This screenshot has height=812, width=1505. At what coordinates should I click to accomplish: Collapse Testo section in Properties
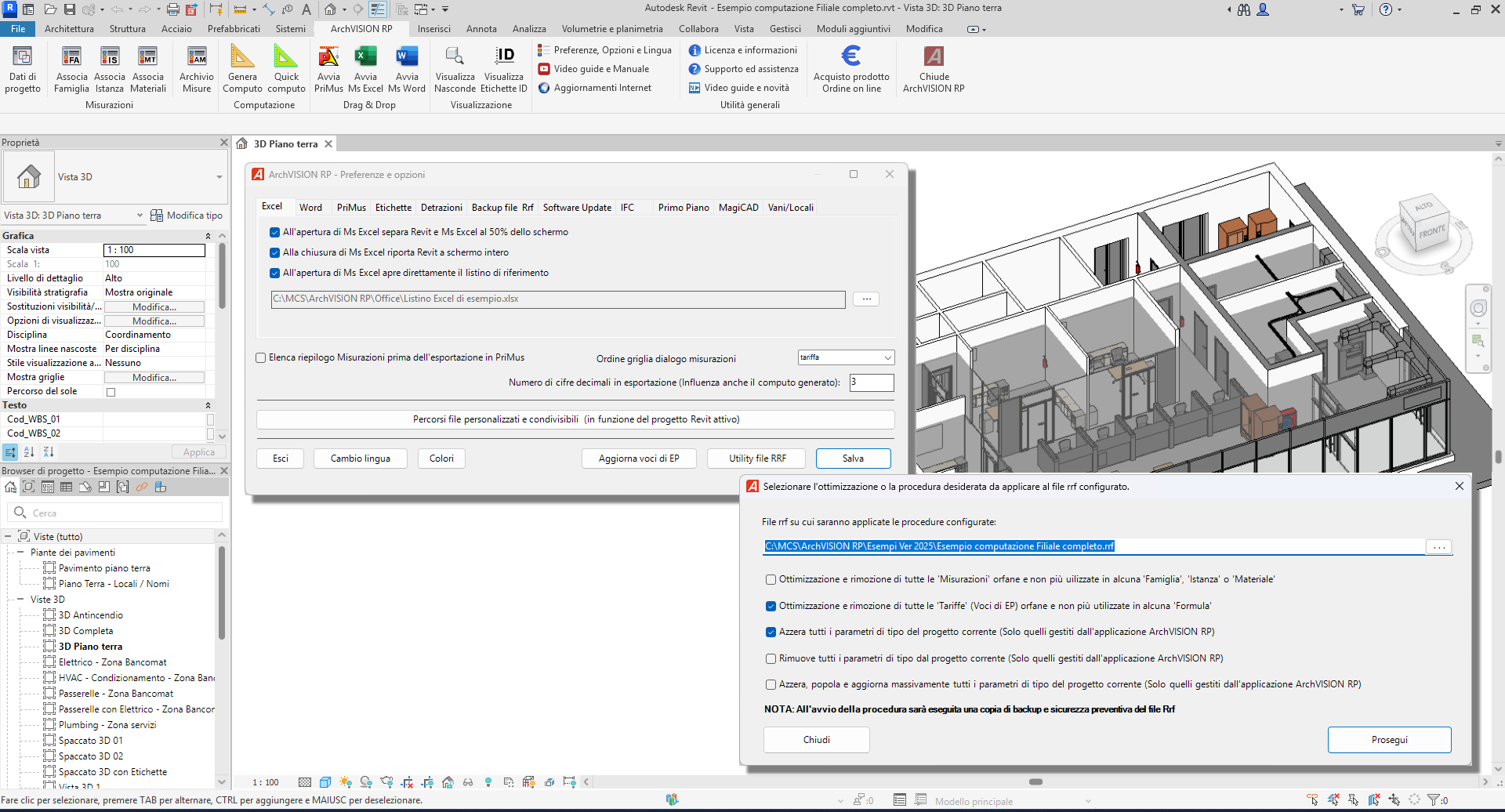208,405
